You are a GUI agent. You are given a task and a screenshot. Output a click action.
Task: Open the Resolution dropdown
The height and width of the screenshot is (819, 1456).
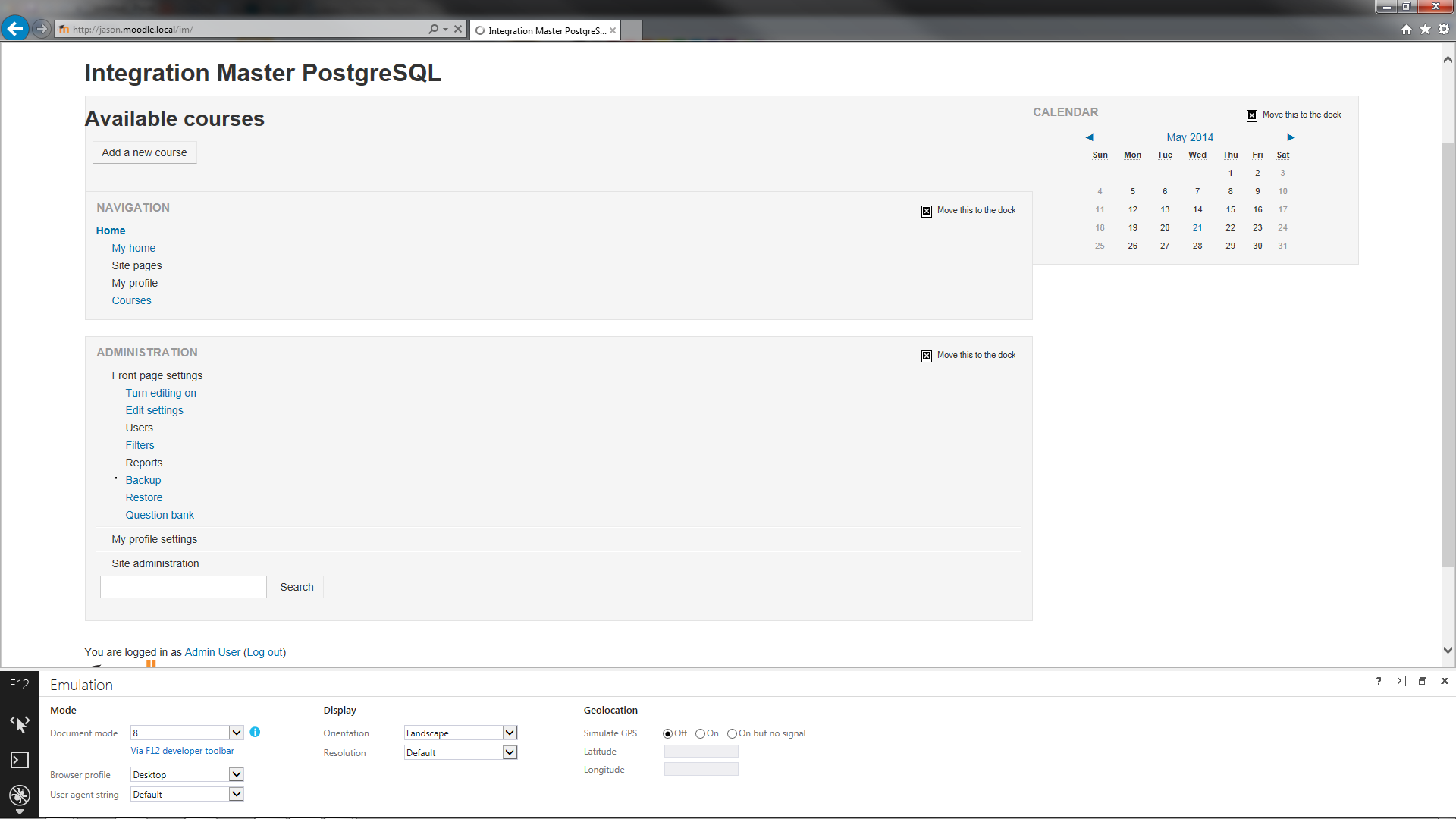tap(510, 752)
